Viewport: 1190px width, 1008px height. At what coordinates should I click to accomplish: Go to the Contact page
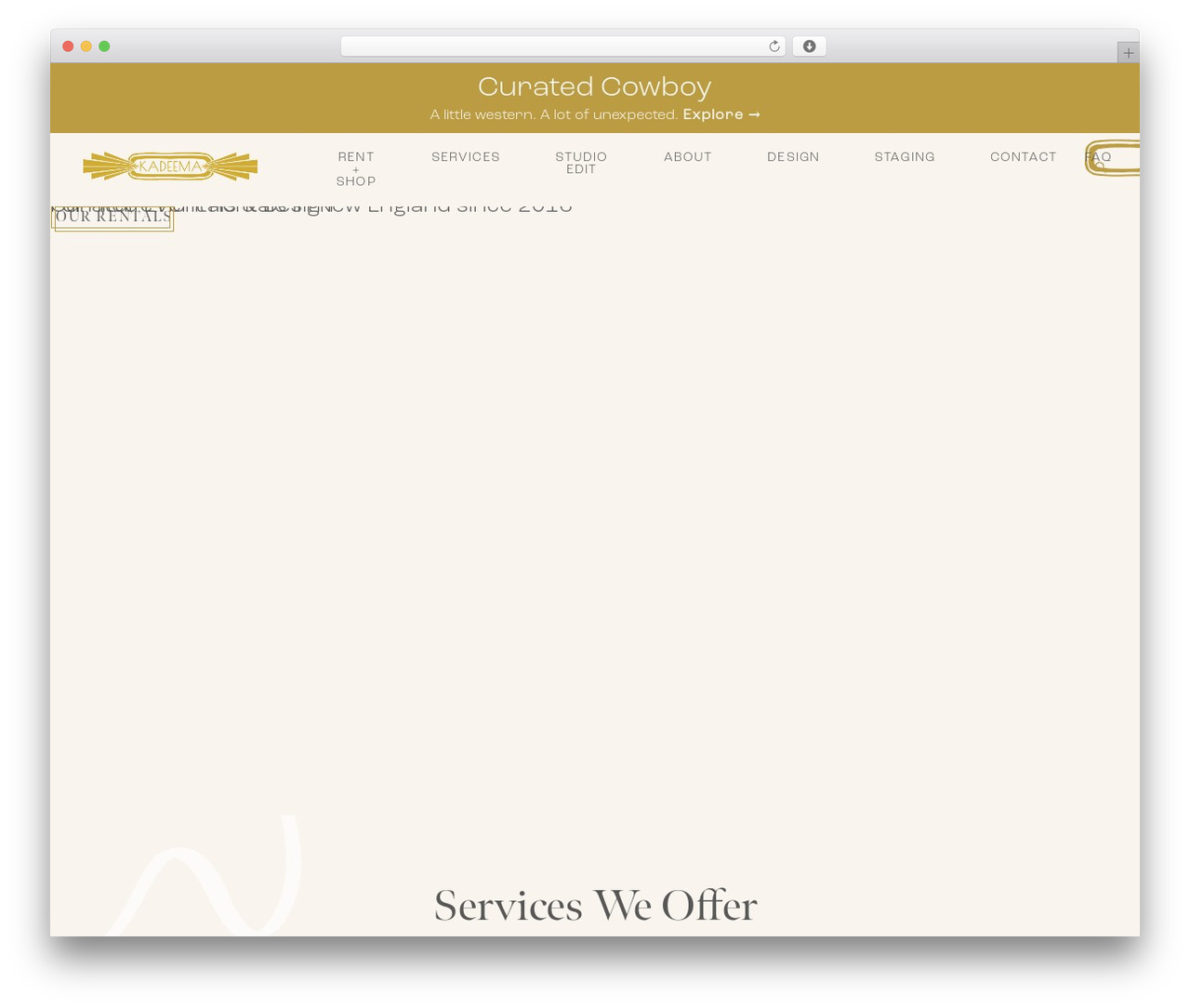click(x=1024, y=157)
